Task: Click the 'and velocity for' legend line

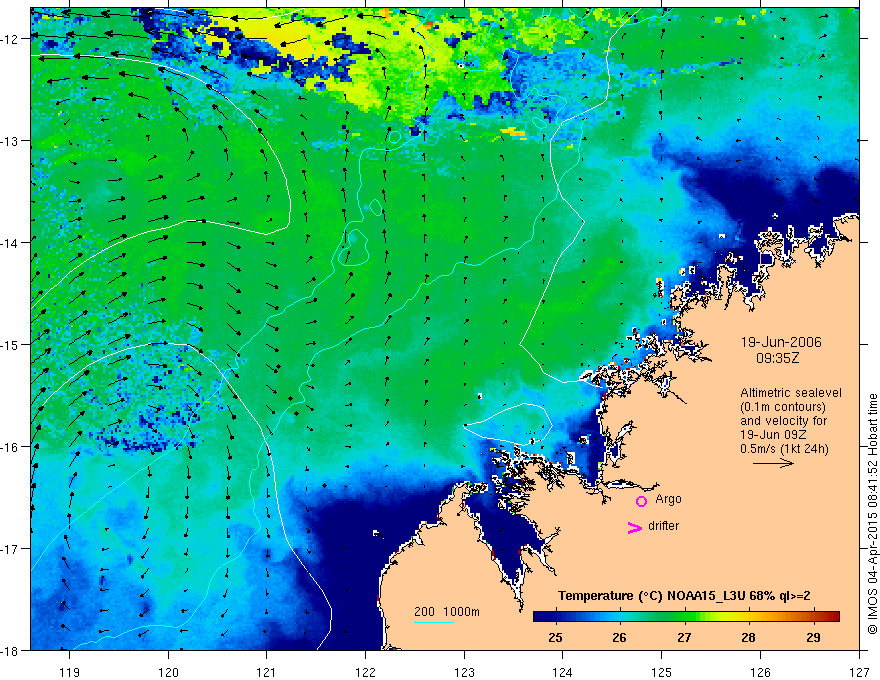Action: point(783,421)
